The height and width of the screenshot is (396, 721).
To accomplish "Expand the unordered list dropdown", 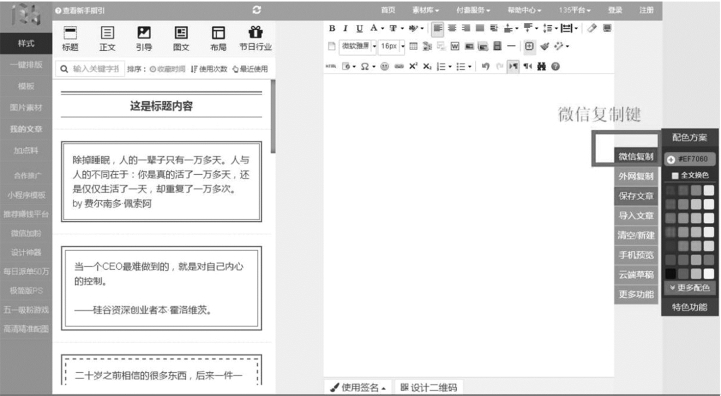I will click(469, 67).
